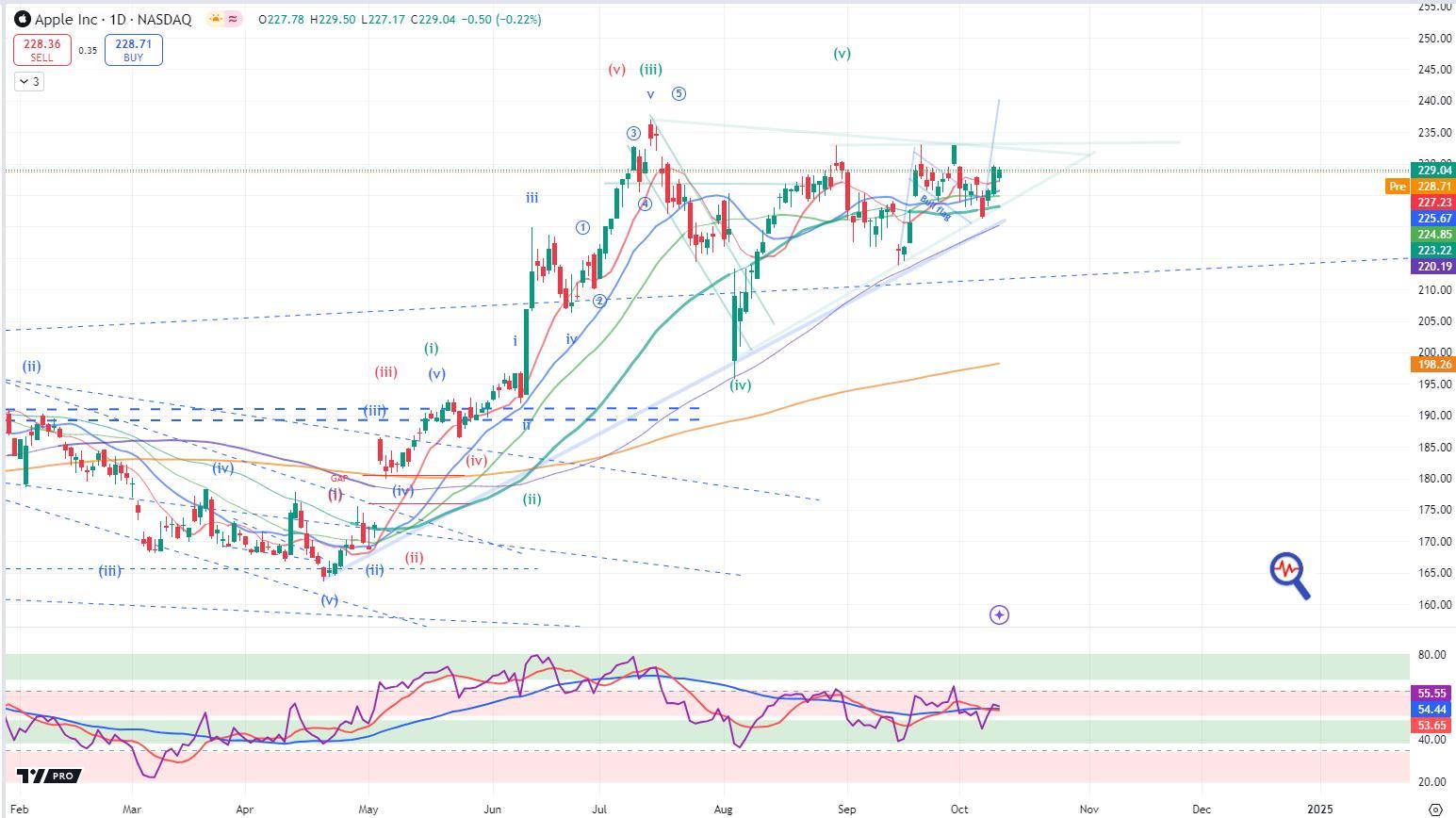Screen dimensions: 1456x818
Task: Click the O227.78 open value in legend
Action: tap(282, 19)
